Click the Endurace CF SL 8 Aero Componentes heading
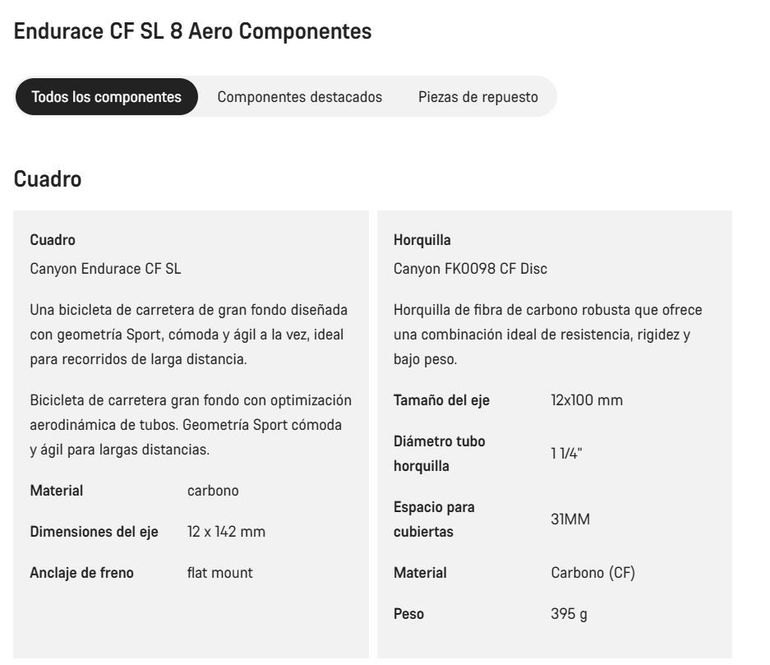The image size is (770, 665). 192,31
